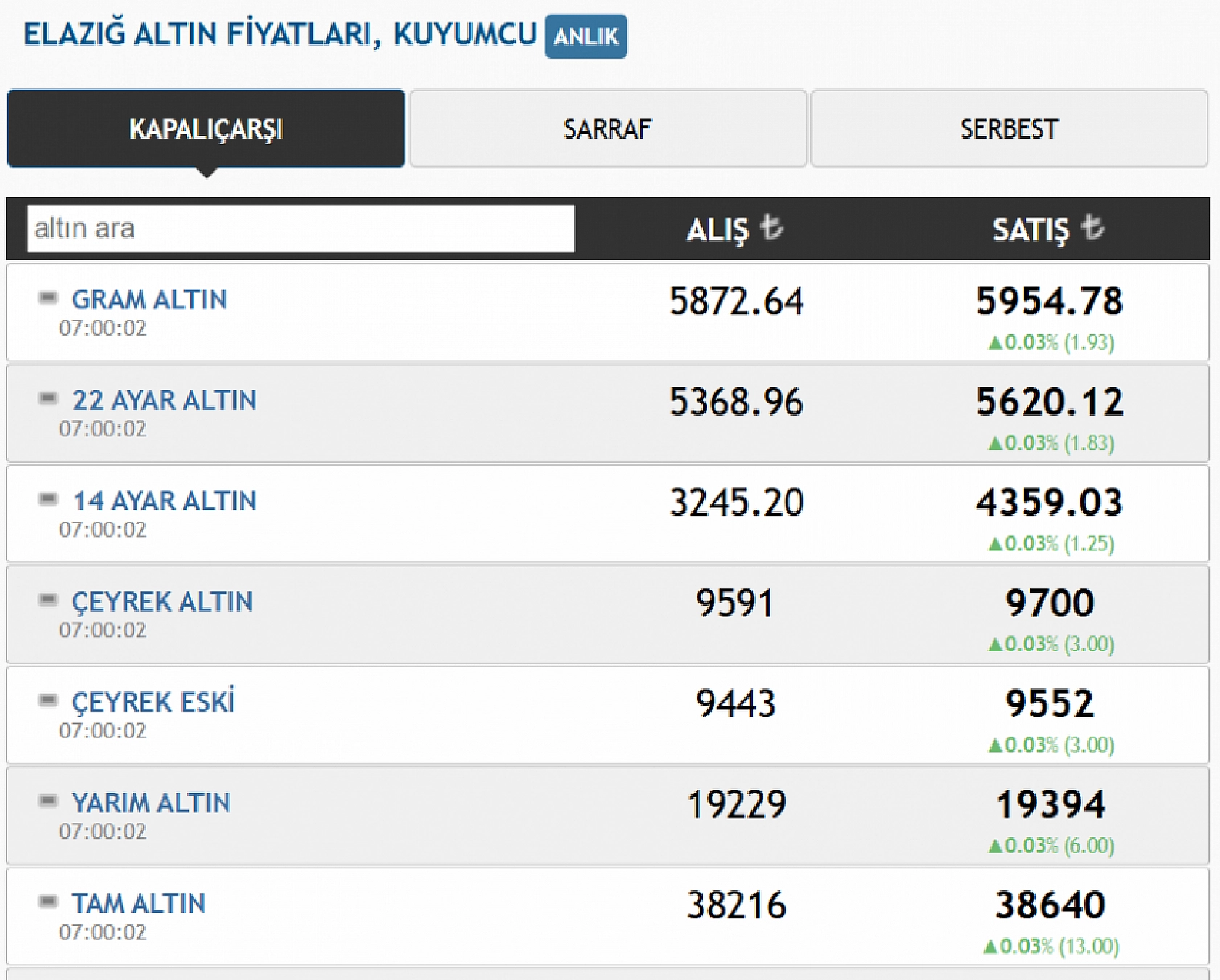Switch to the SARRAF tab
The image size is (1220, 980).
pos(607,128)
